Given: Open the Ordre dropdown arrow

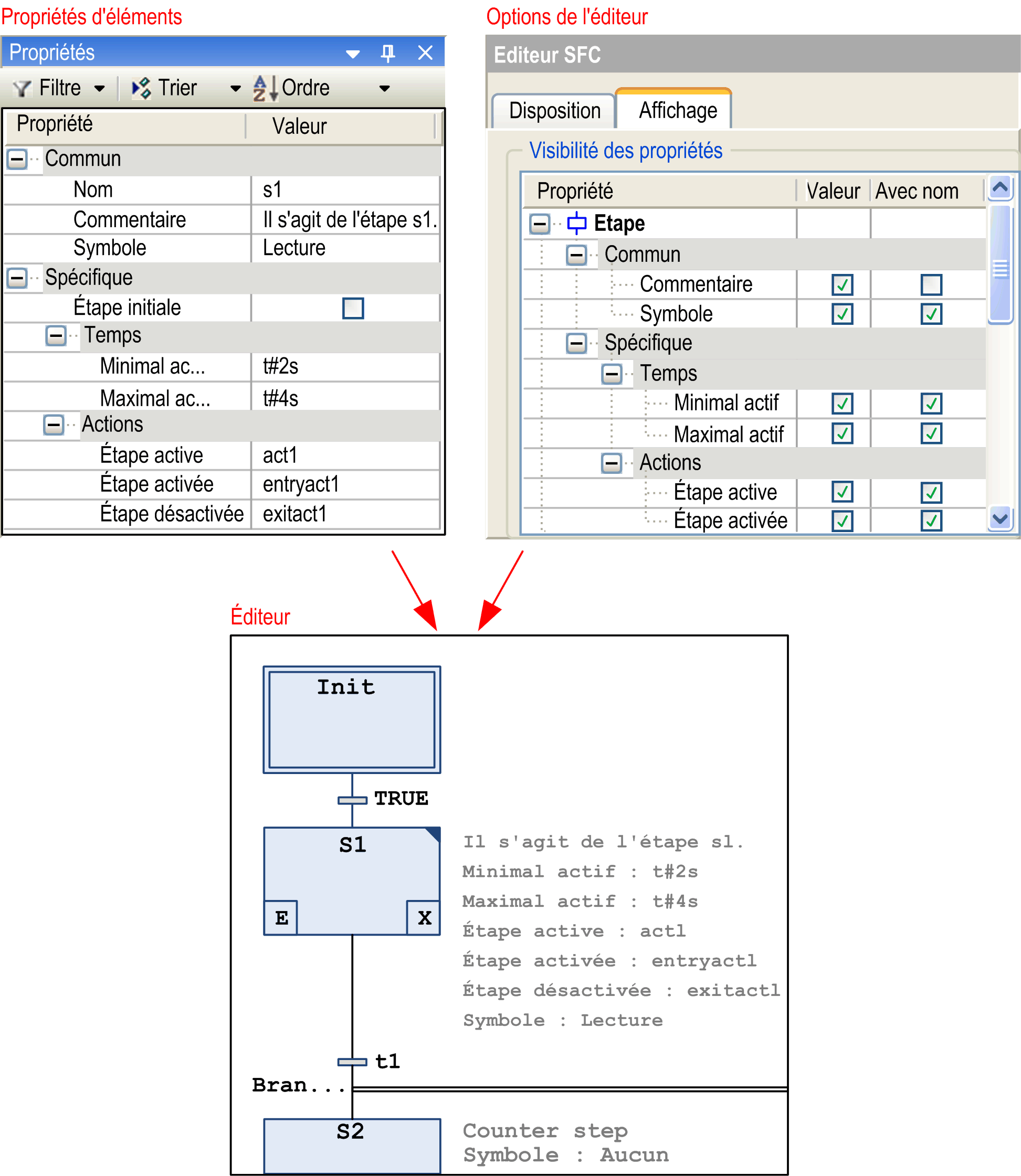Looking at the screenshot, I should tap(385, 88).
